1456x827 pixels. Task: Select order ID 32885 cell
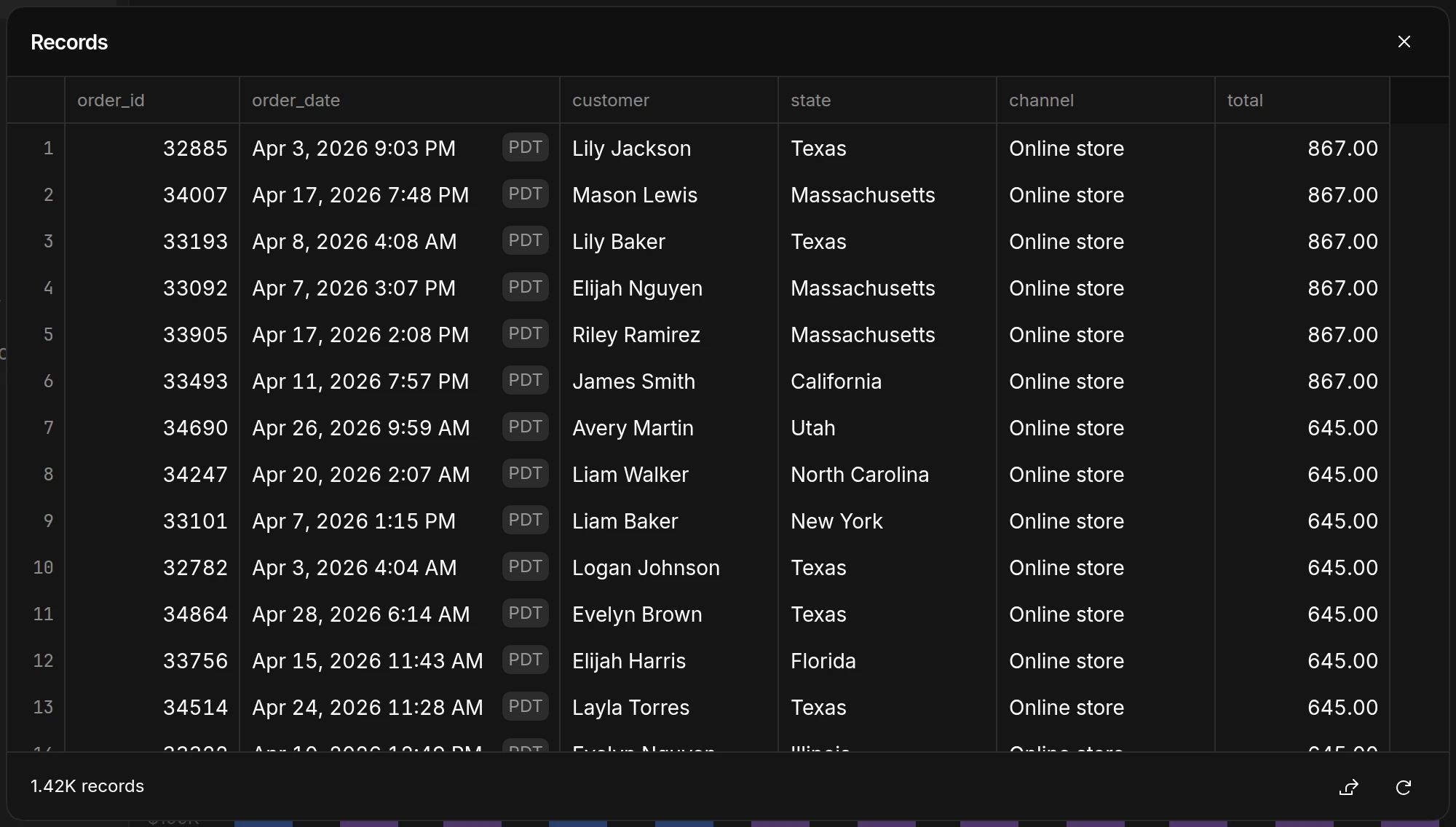(x=152, y=148)
